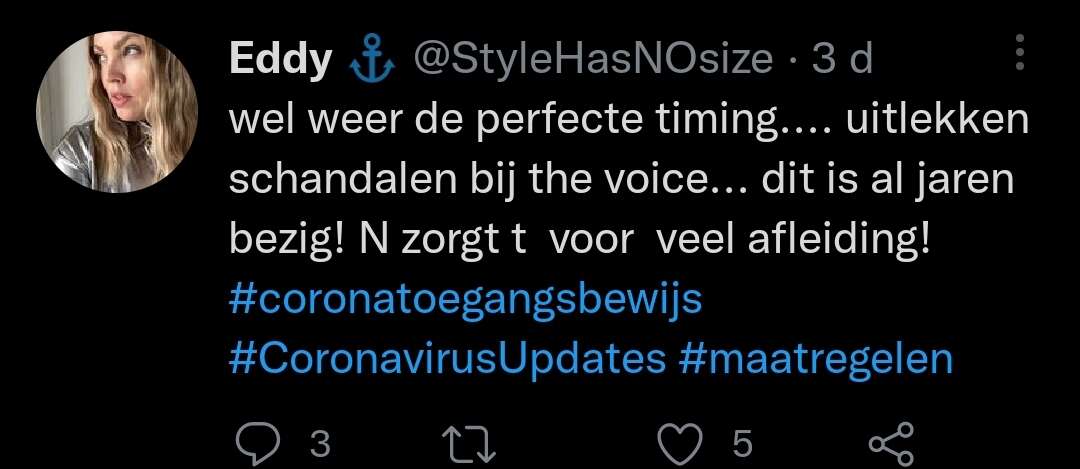The width and height of the screenshot is (1080, 469).
Task: Open the reply icon with speech bubble
Action: [258, 444]
